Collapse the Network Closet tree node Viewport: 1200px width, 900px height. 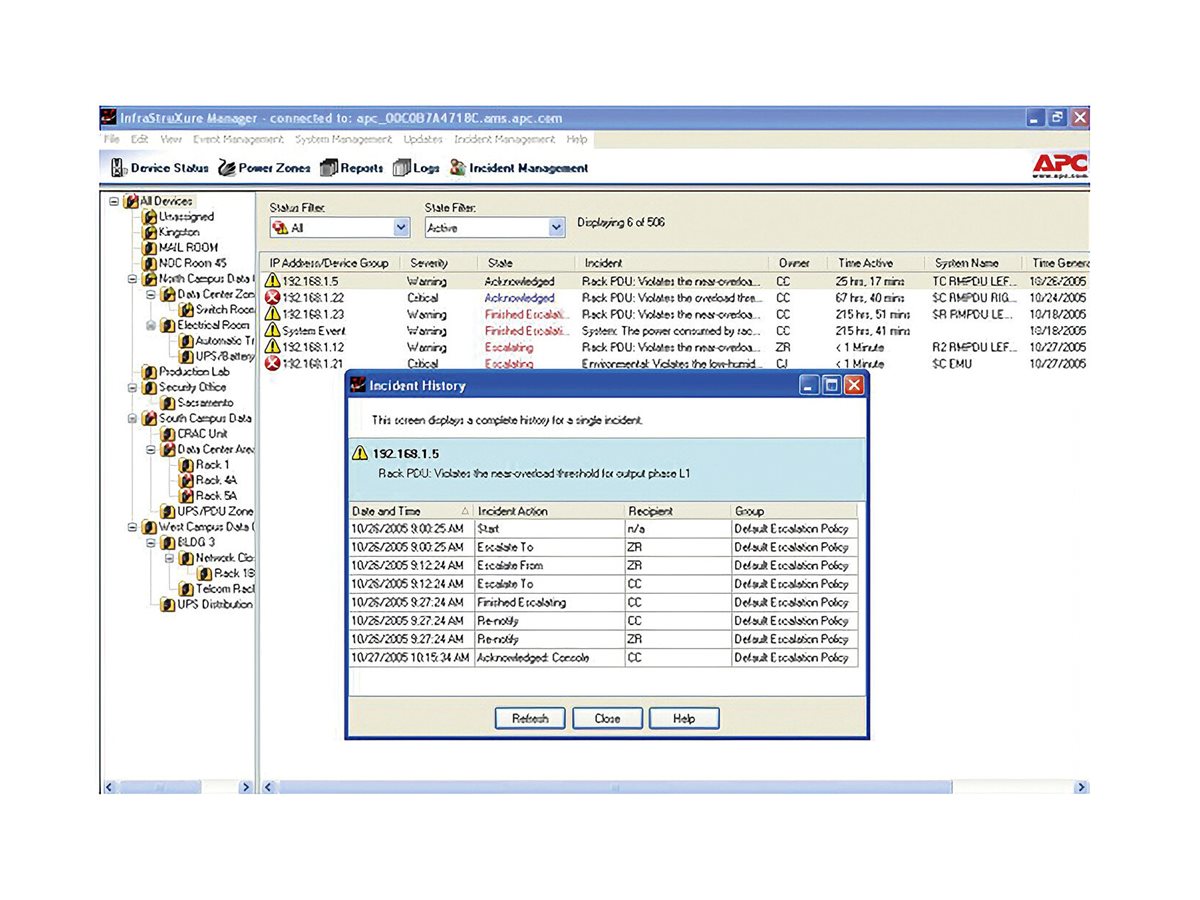point(170,558)
